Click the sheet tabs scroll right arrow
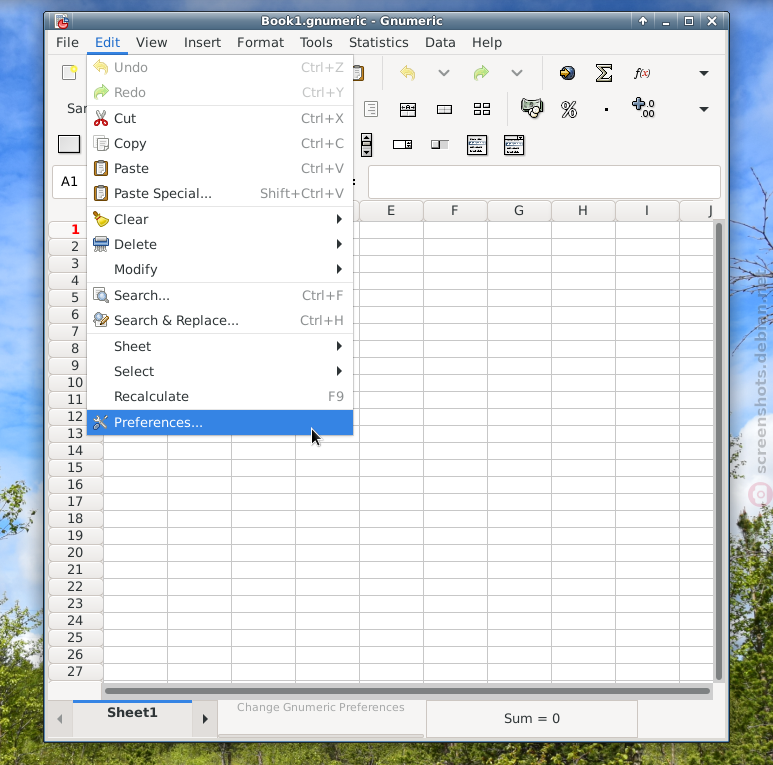The height and width of the screenshot is (765, 773). click(205, 719)
